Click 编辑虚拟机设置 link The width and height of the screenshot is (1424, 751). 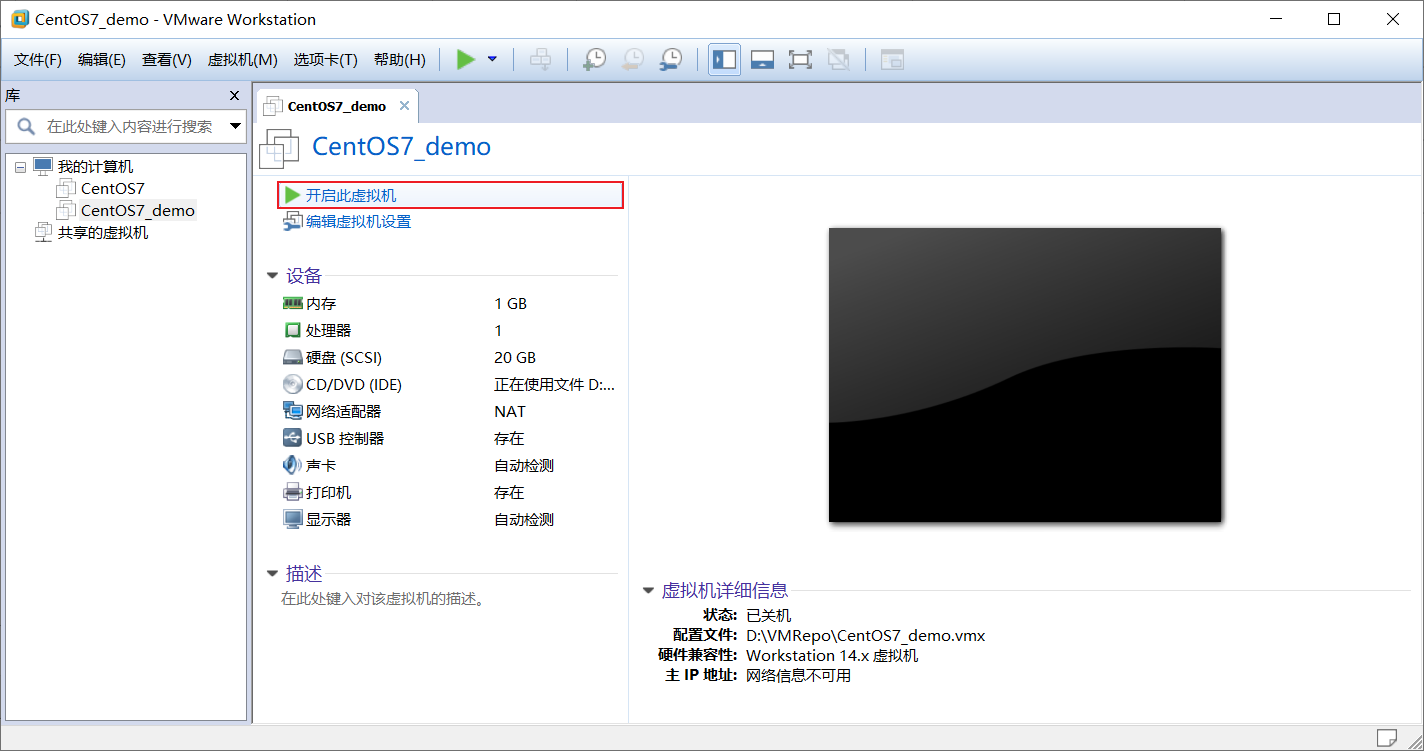(x=358, y=222)
